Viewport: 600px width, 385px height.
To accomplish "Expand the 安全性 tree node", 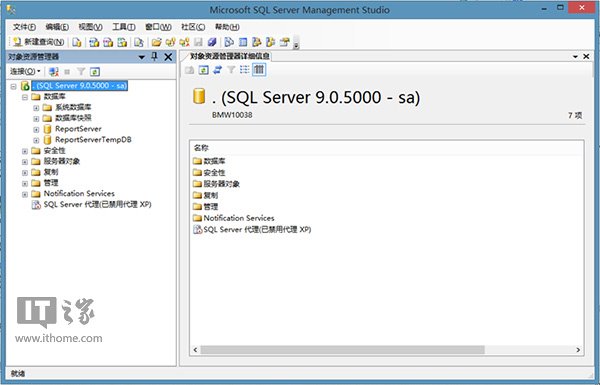I will (x=25, y=151).
